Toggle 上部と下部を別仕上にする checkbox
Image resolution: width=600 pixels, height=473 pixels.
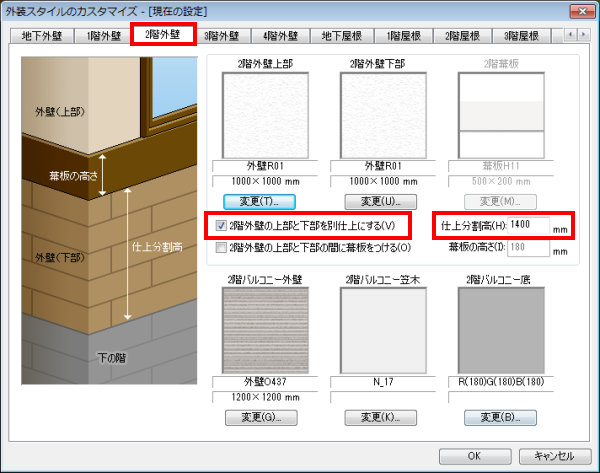click(x=223, y=226)
